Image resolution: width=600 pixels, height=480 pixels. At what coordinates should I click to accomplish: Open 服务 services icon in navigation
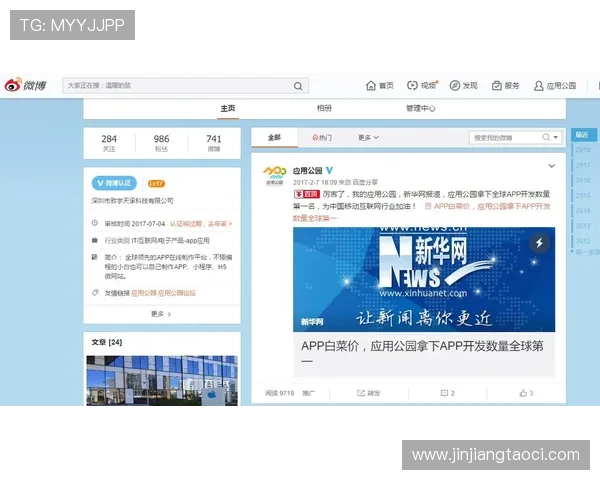(x=497, y=85)
